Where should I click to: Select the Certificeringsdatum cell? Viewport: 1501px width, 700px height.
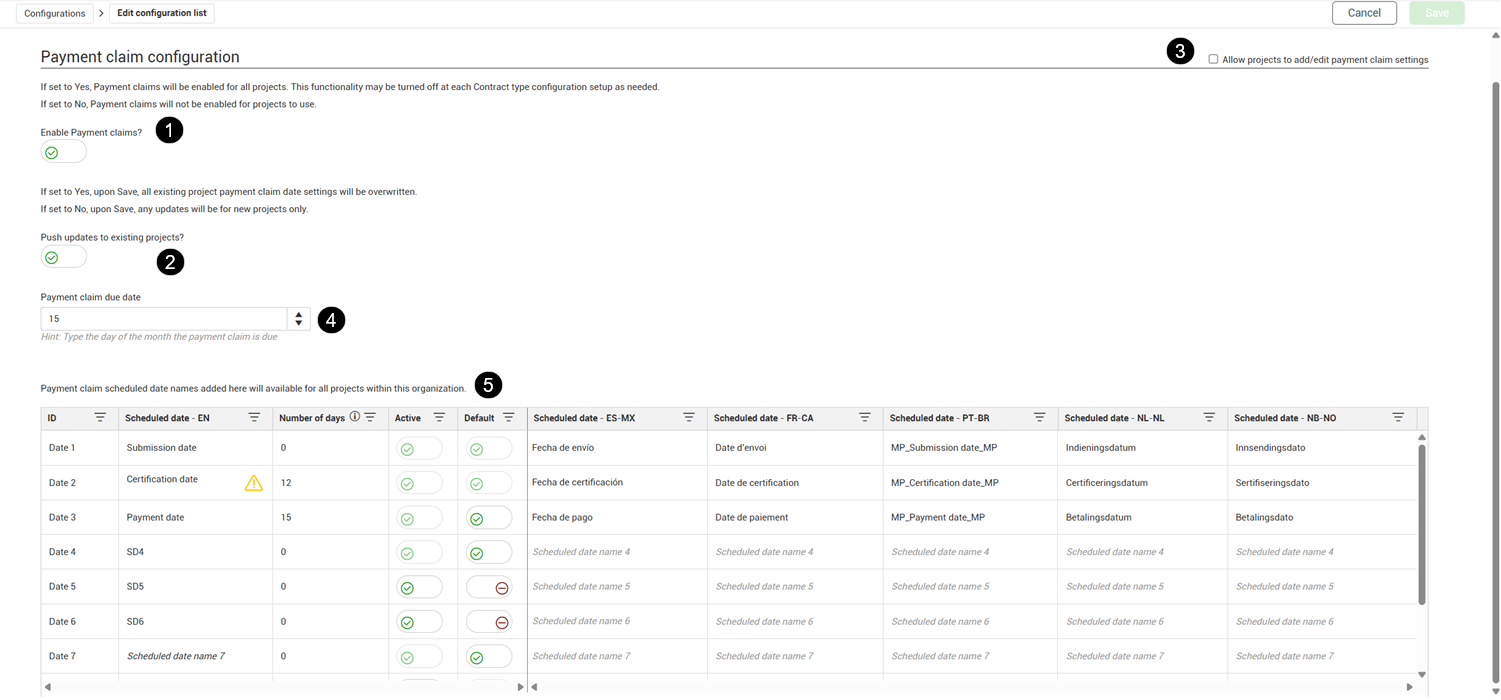pyautogui.click(x=1143, y=483)
